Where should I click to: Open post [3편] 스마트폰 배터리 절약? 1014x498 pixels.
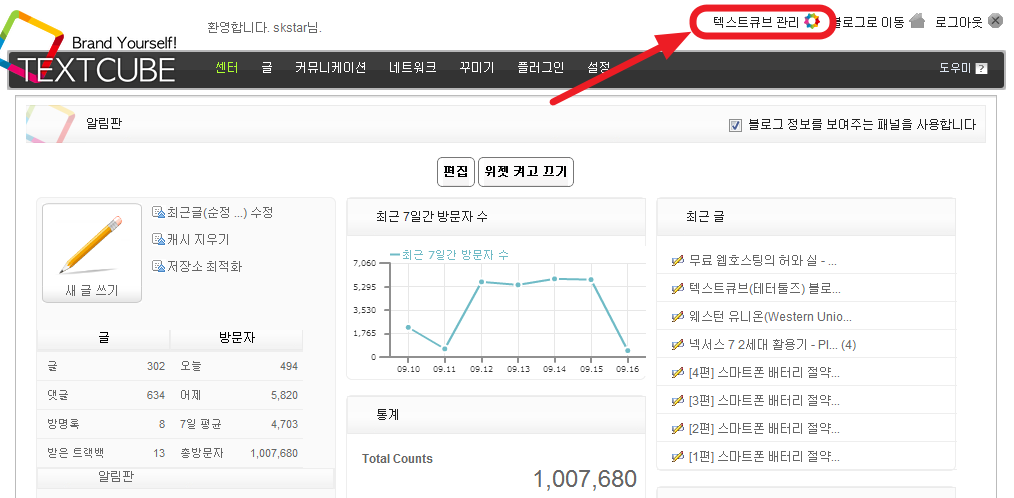[x=764, y=400]
